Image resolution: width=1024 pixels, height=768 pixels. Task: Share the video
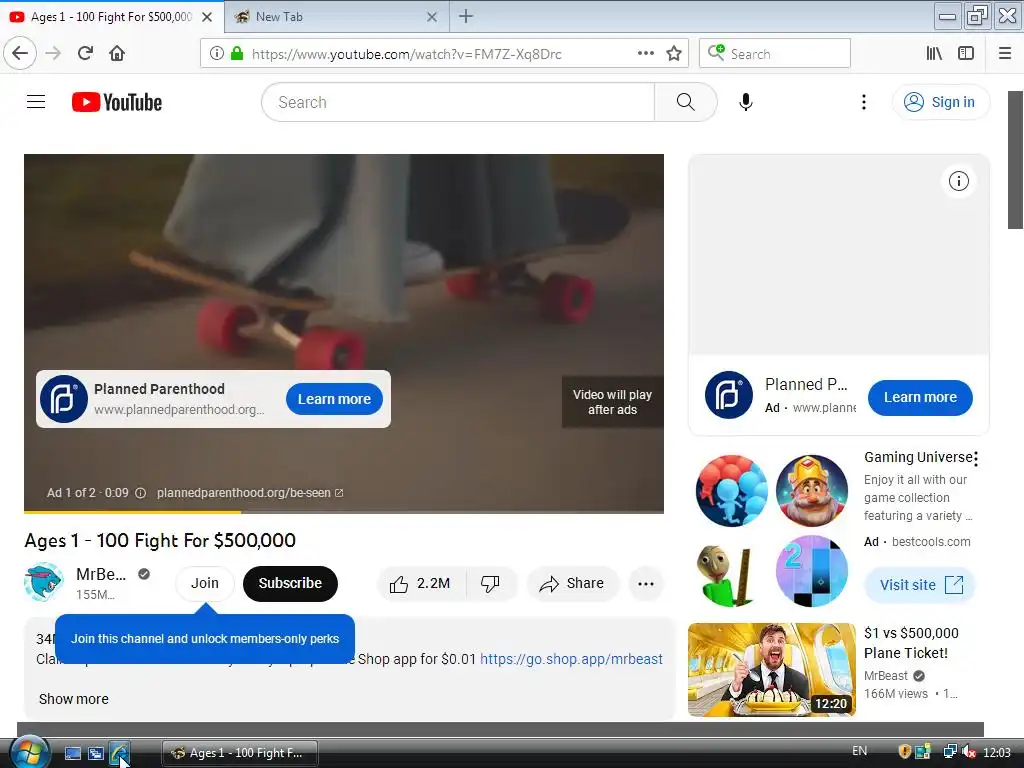pos(572,583)
